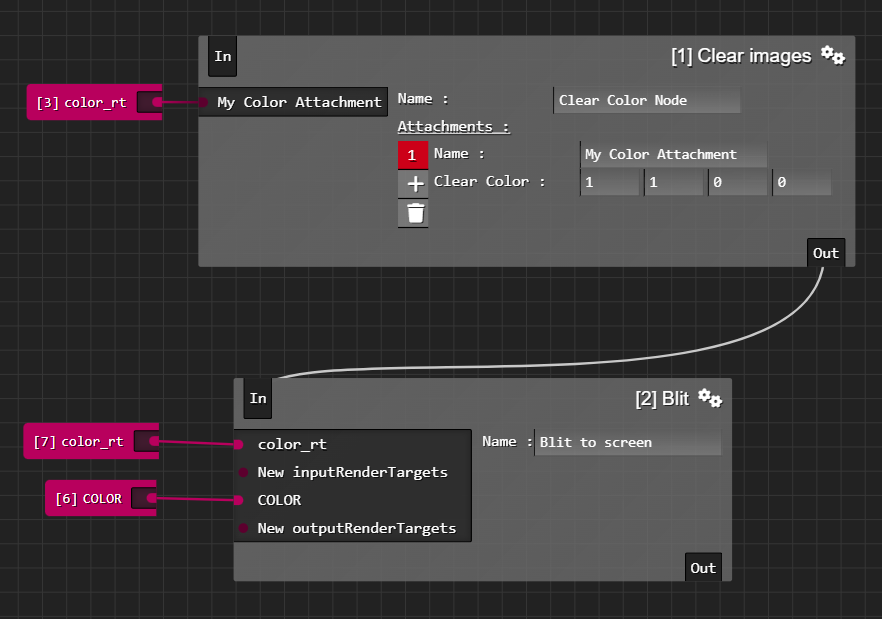882x619 pixels.
Task: Edit first Clear Color value field
Action: click(x=611, y=182)
